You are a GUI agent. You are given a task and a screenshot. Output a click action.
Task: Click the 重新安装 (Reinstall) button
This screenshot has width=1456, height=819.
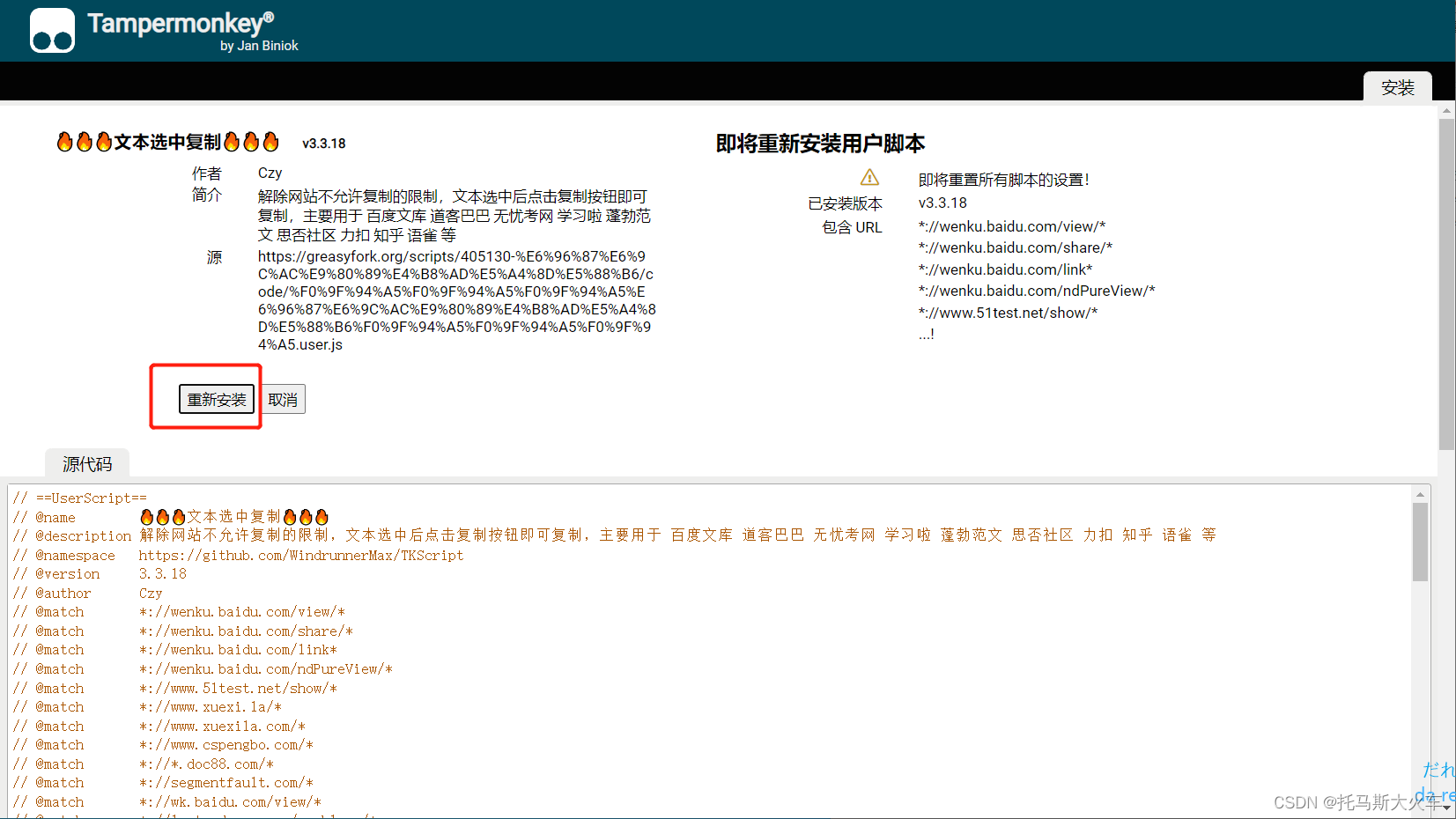coord(217,399)
